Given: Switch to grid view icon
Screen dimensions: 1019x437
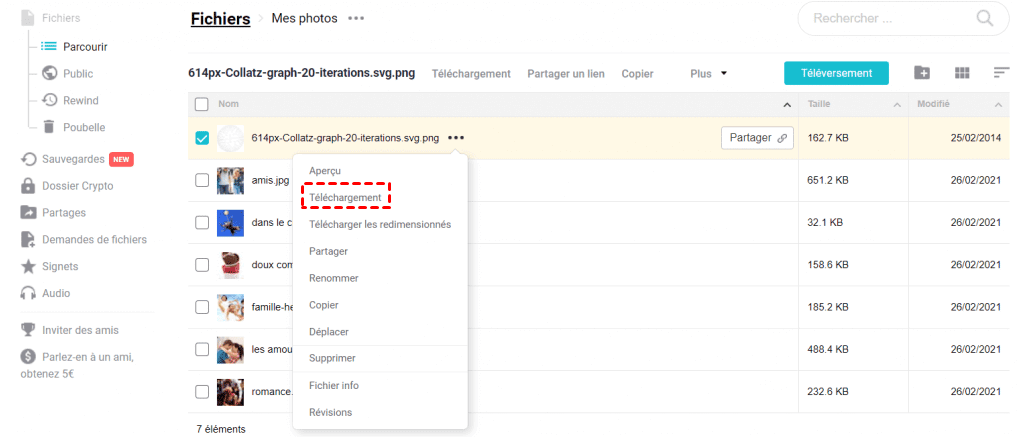Looking at the screenshot, I should [x=962, y=73].
